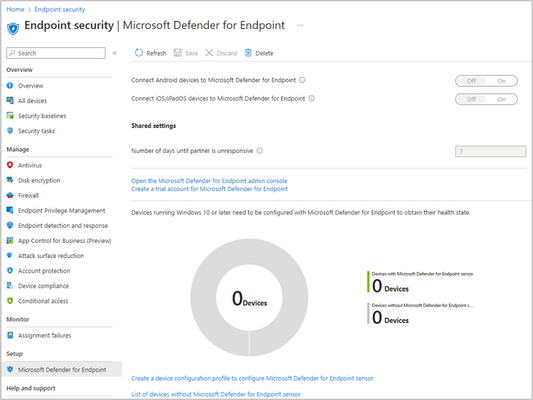Viewport: 533px width, 400px height.
Task: Toggle Connect Android devices switch
Action: pos(486,81)
